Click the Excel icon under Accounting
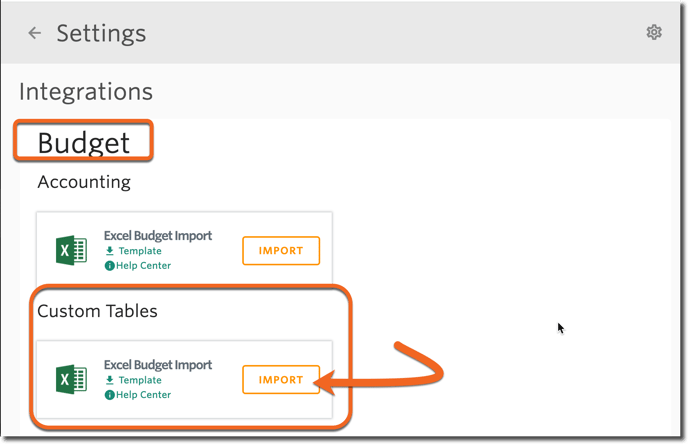688x444 pixels. (71, 250)
